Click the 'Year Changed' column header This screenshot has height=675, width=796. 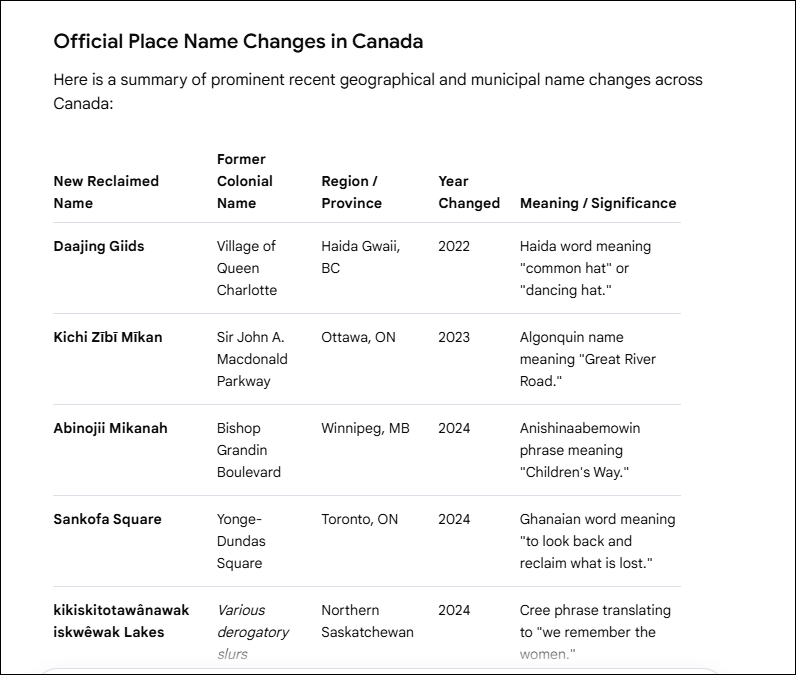click(x=469, y=192)
